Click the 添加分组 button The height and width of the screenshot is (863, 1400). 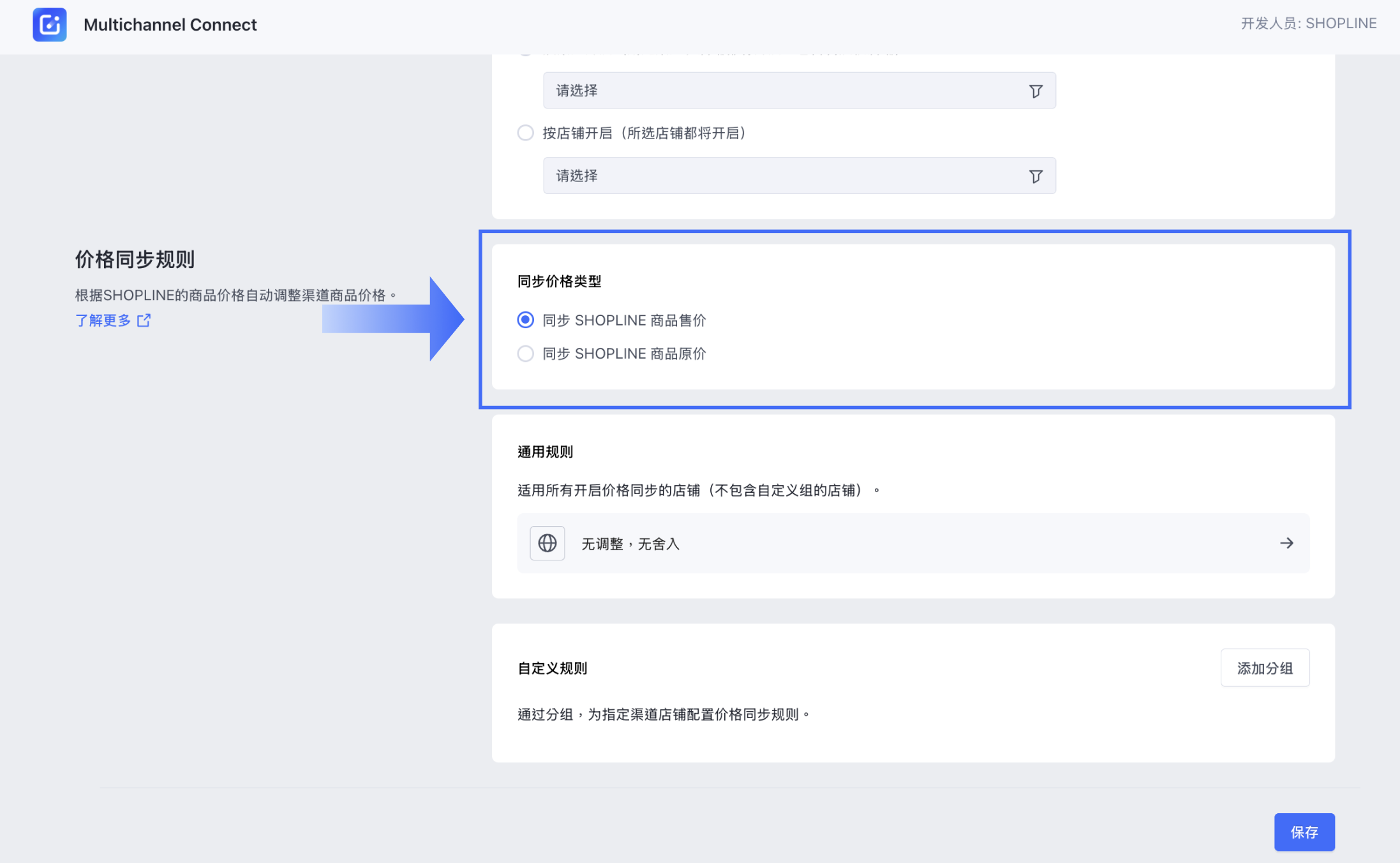tap(1264, 668)
